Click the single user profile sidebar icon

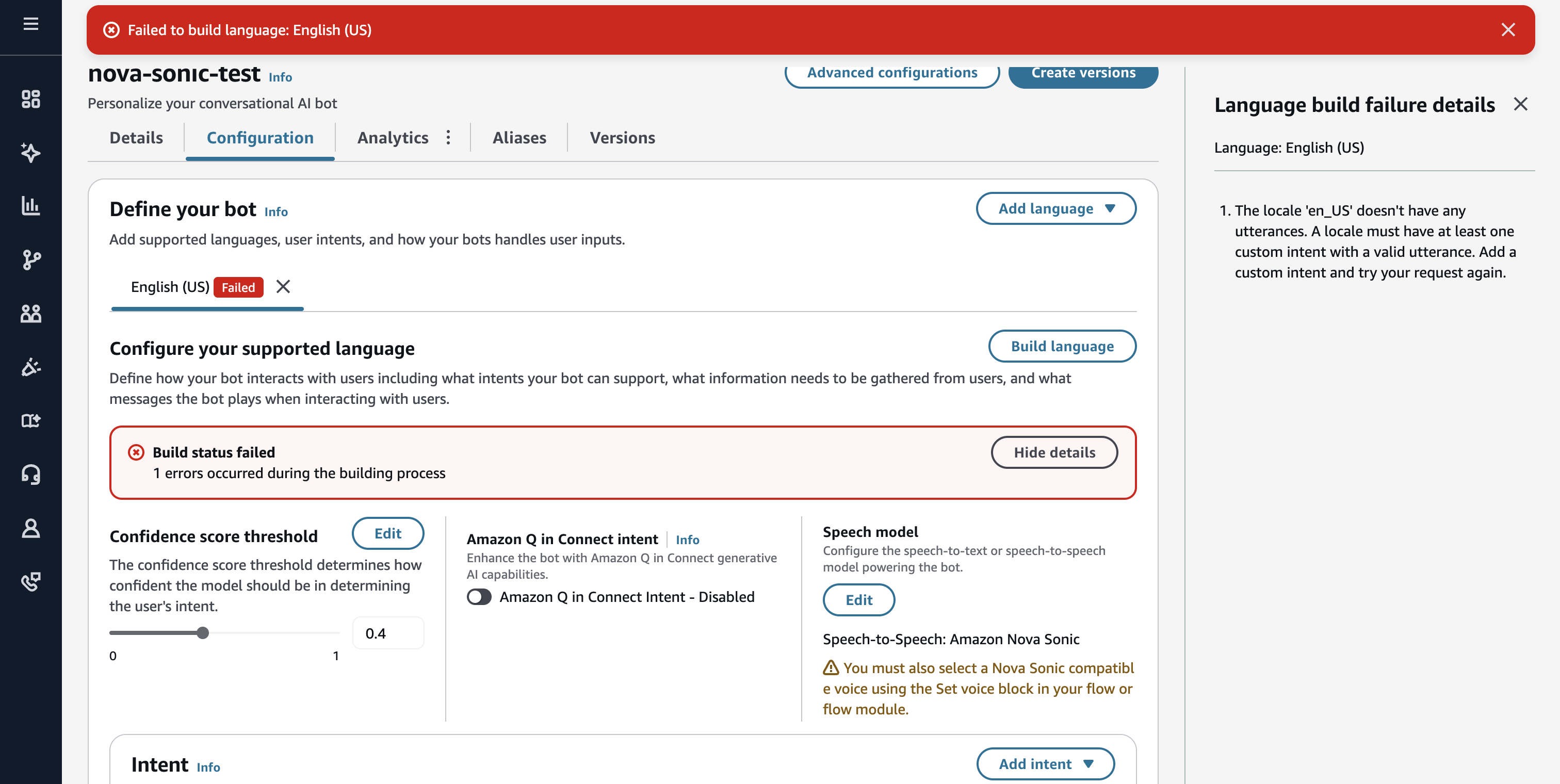tap(30, 528)
